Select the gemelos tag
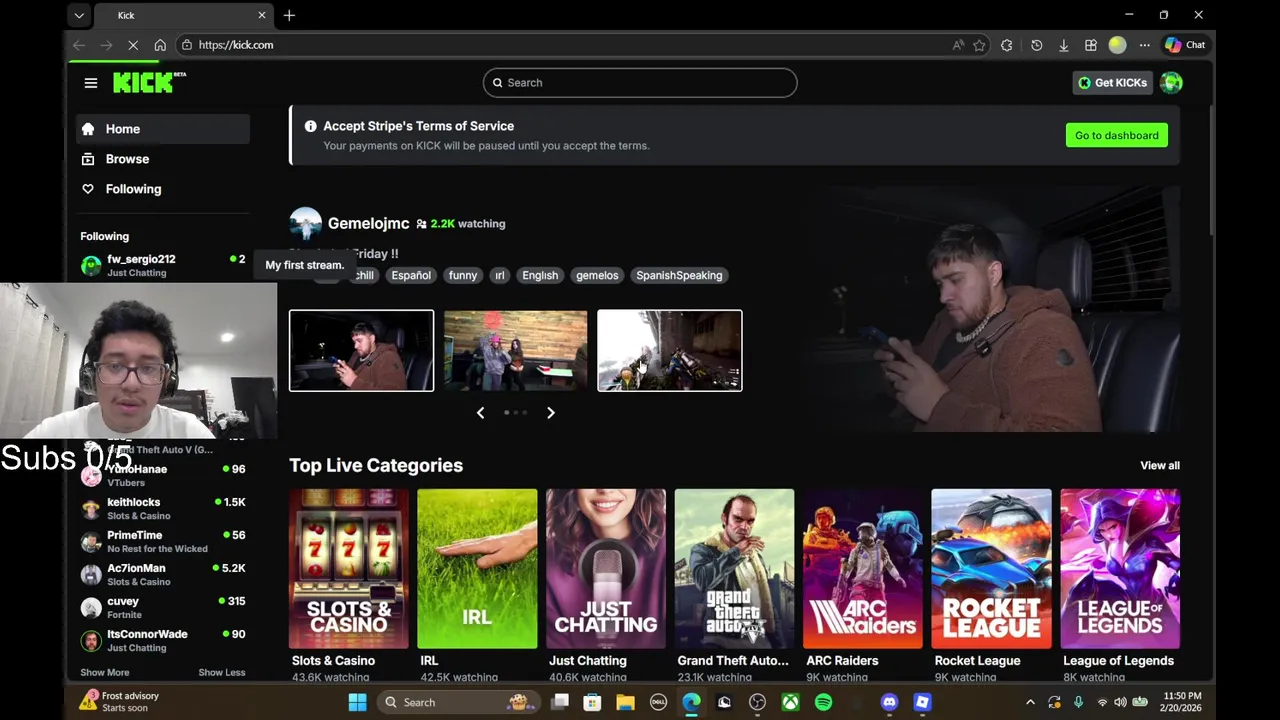Screen dimensions: 1280x720 point(597,275)
